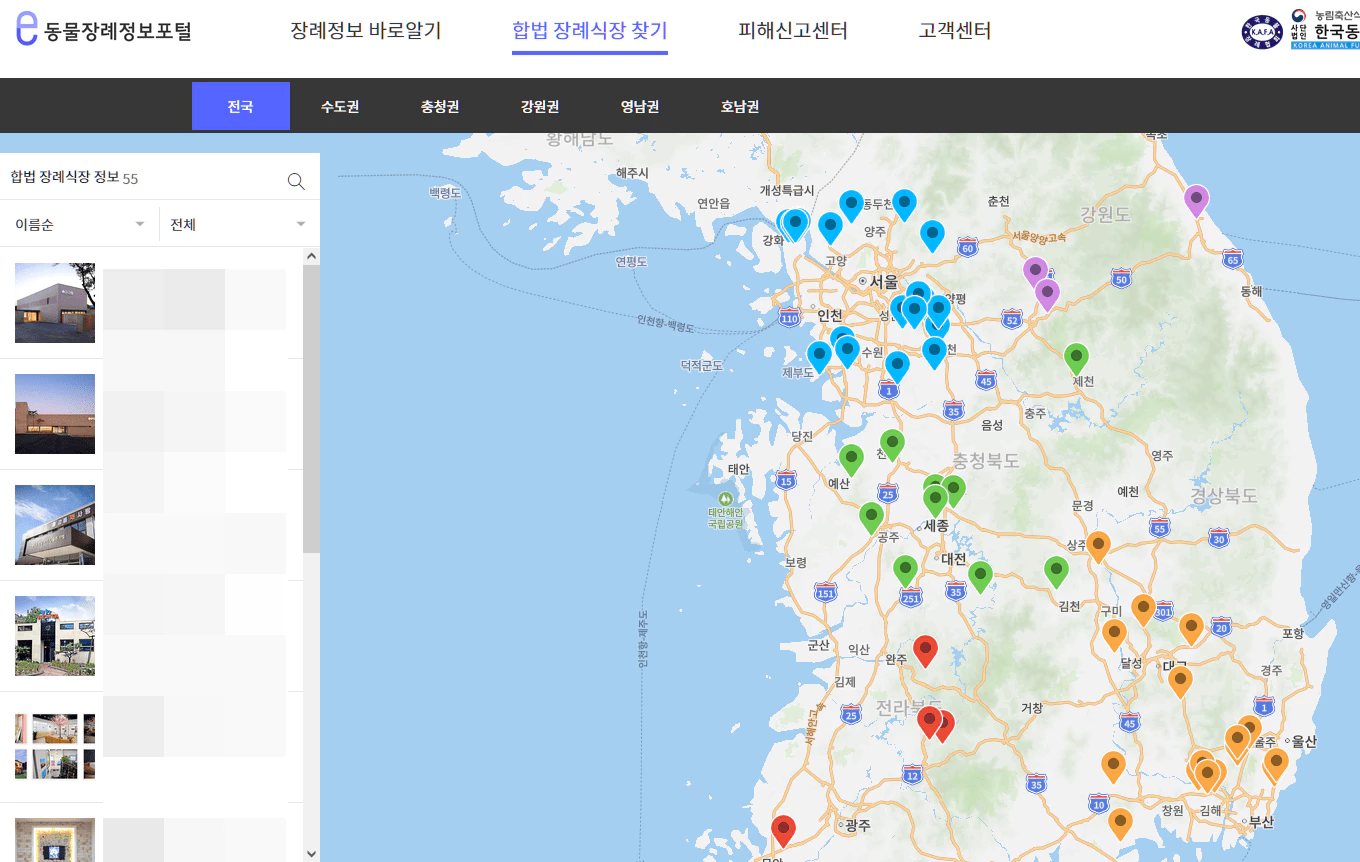Screen dimensions: 1360x862
Task: Click the blue marker above 제부도
Action: point(819,358)
